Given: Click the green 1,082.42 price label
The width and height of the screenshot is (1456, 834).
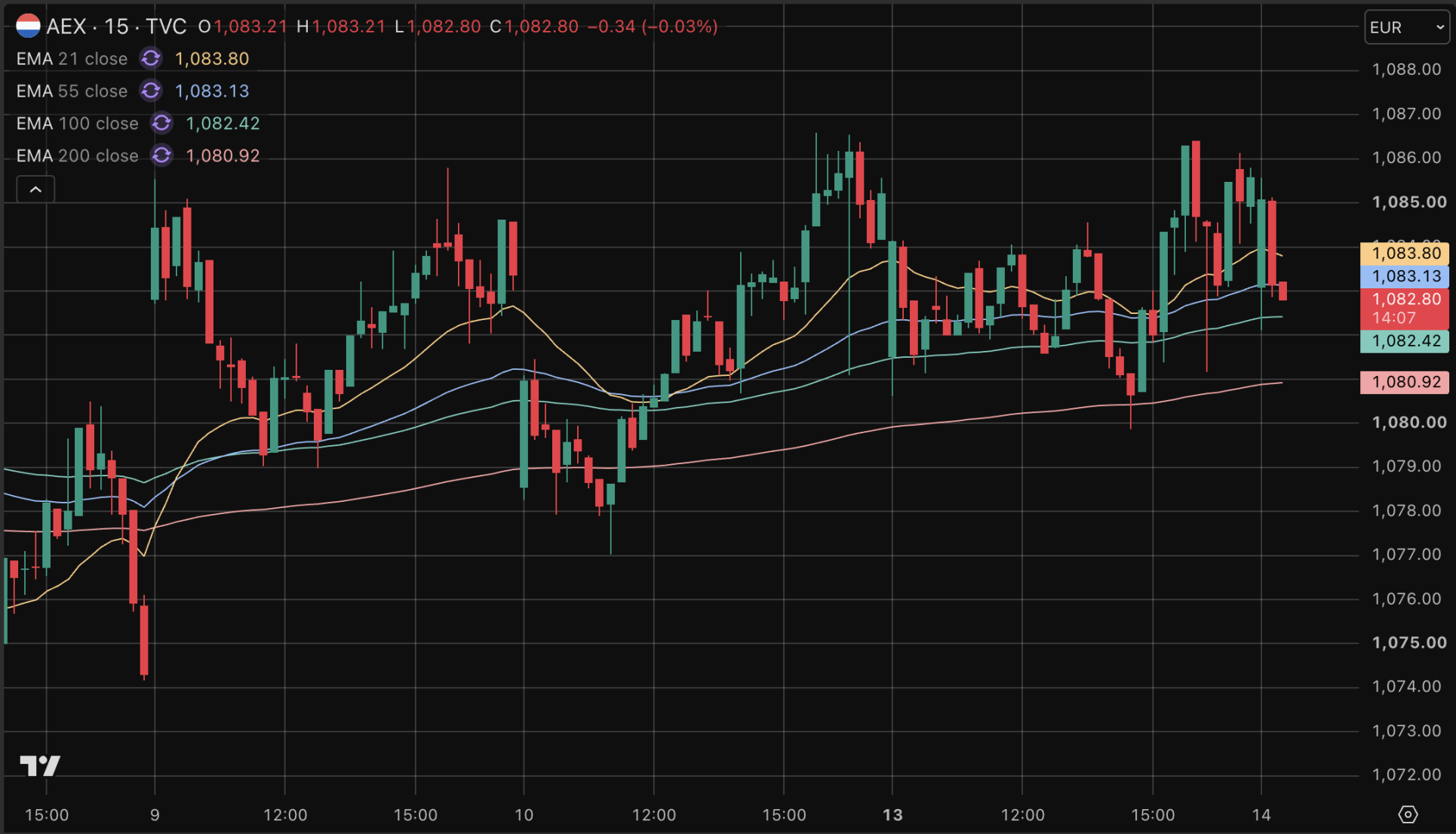Looking at the screenshot, I should pyautogui.click(x=1405, y=341).
